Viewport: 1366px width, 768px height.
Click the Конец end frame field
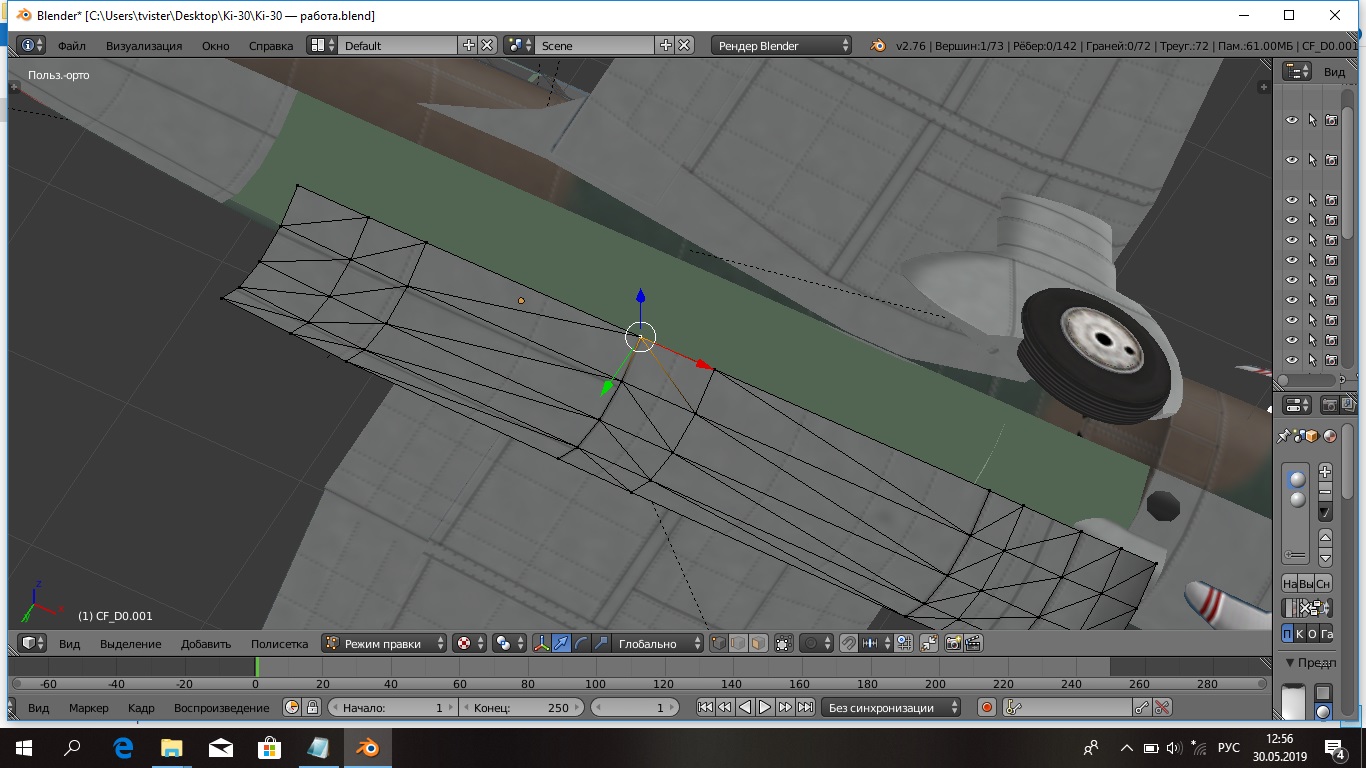pyautogui.click(x=520, y=708)
